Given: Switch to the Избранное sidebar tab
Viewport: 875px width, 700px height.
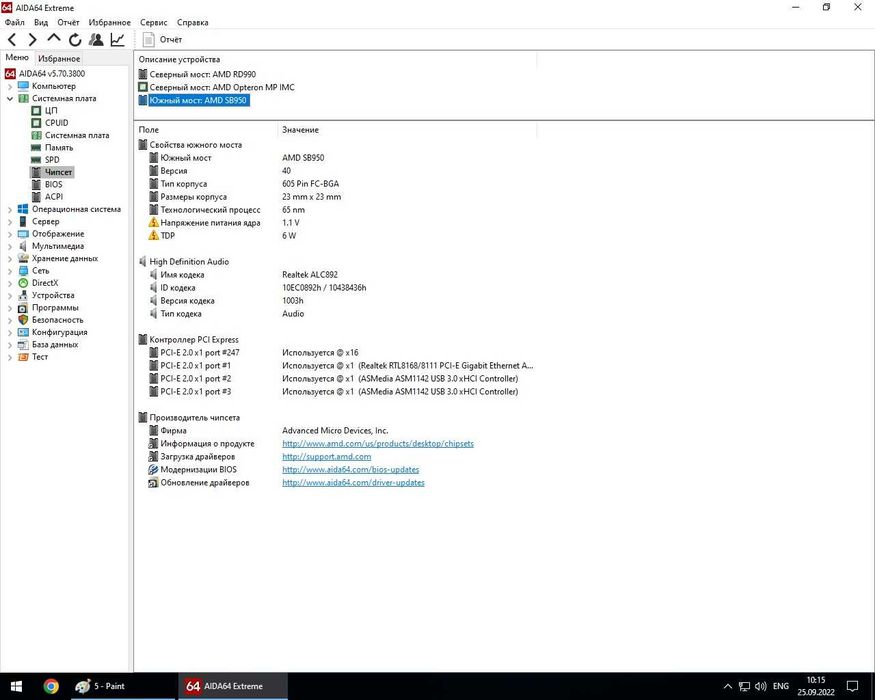Looking at the screenshot, I should pyautogui.click(x=59, y=59).
